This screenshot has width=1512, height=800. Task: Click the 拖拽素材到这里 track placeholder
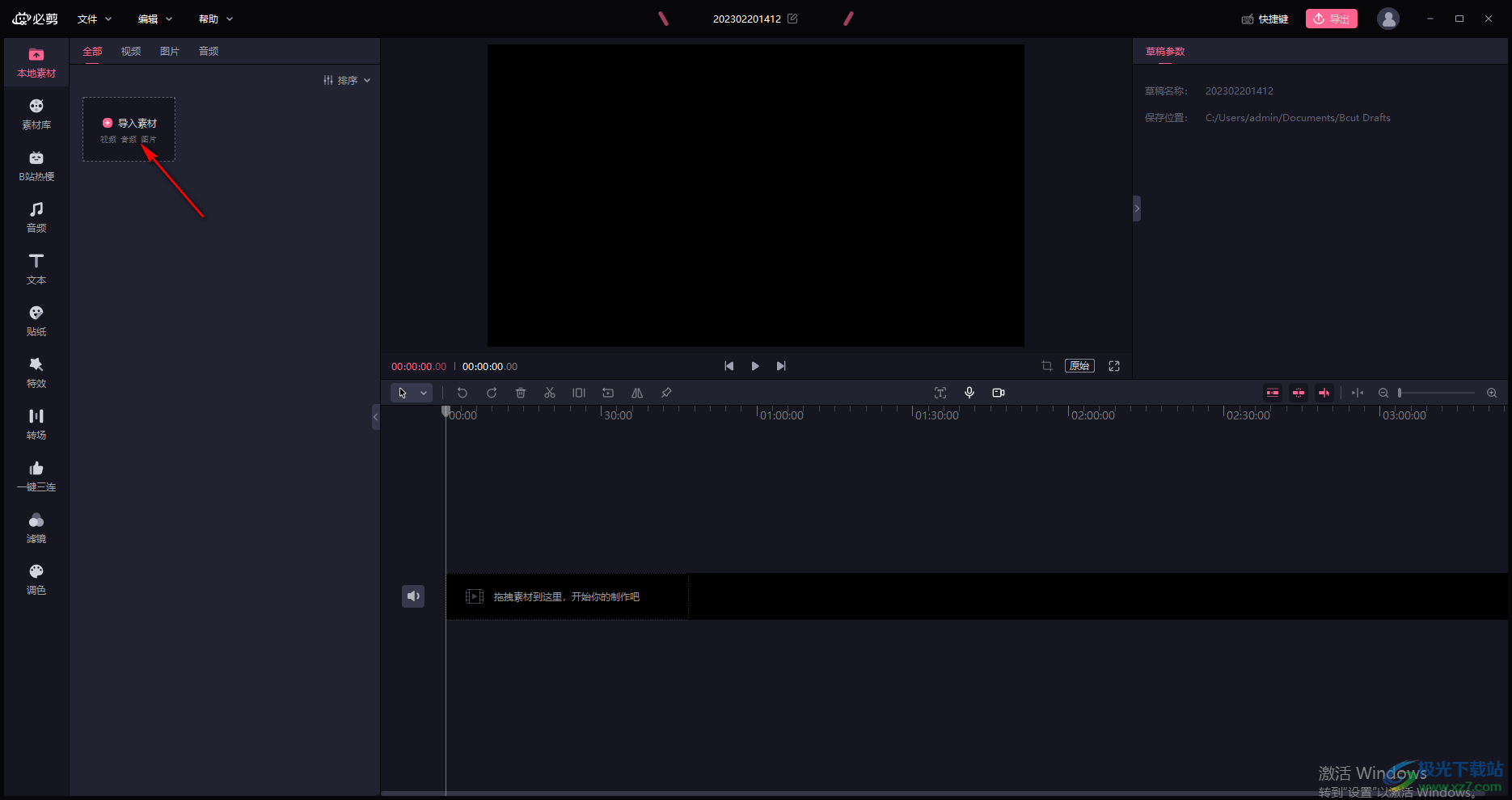[567, 596]
